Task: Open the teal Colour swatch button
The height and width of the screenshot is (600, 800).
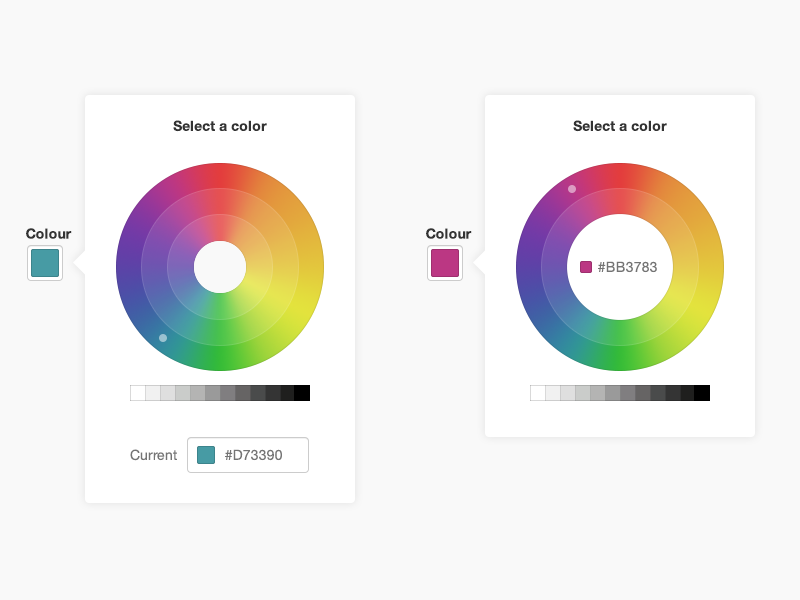Action: [x=45, y=263]
